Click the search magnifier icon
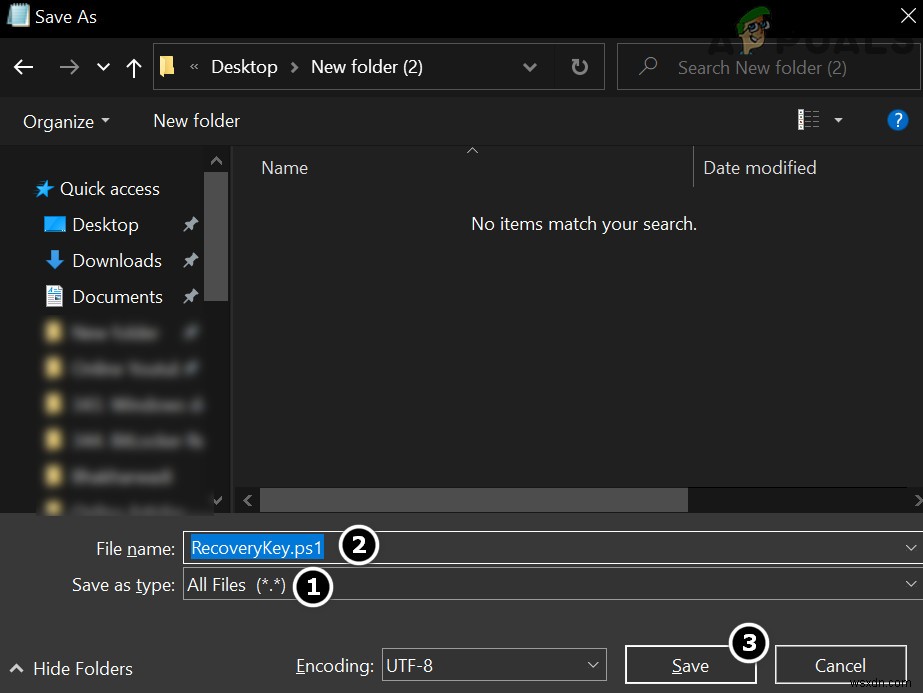923x693 pixels. (x=649, y=67)
